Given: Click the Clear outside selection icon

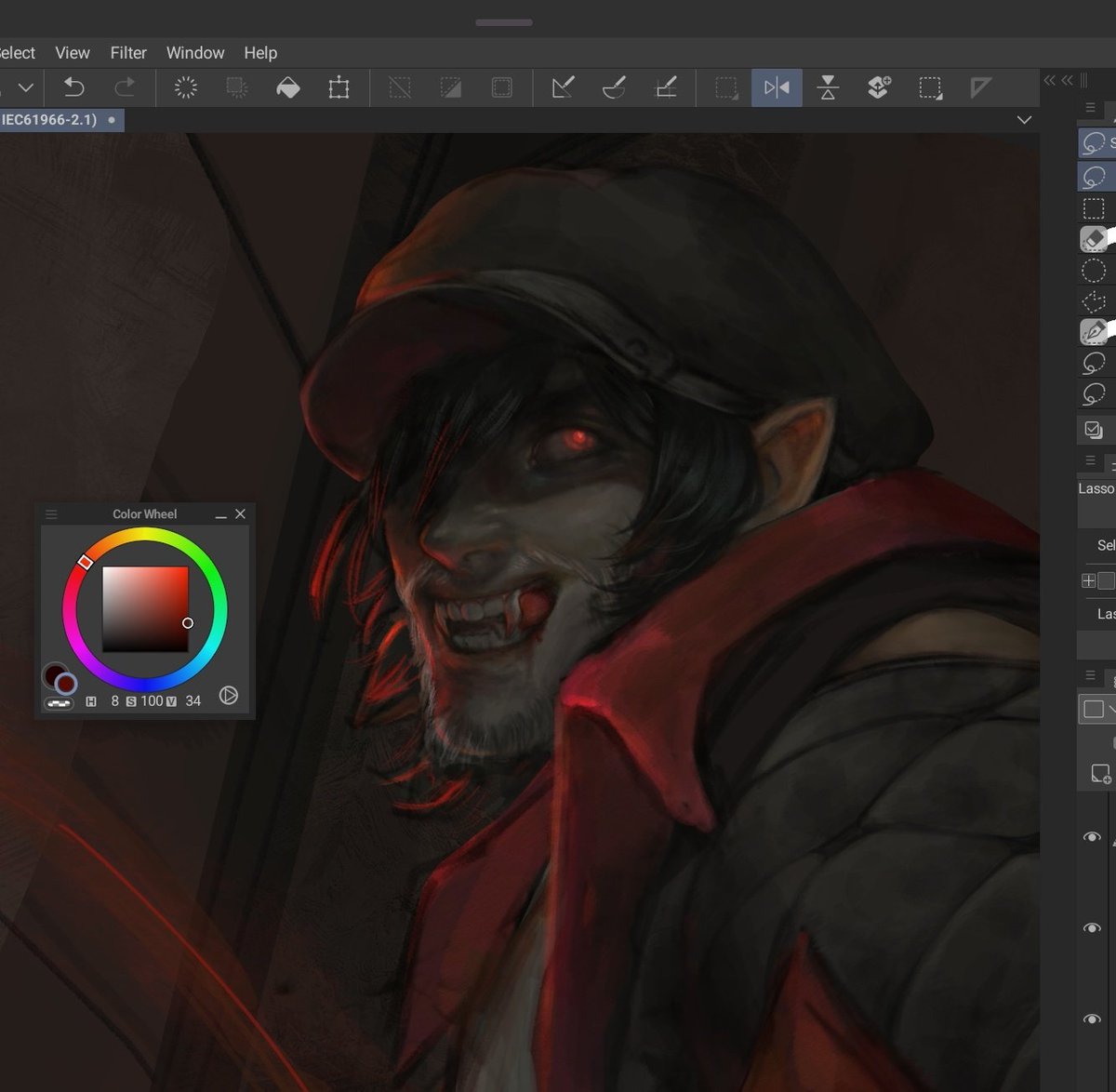Looking at the screenshot, I should [x=237, y=87].
